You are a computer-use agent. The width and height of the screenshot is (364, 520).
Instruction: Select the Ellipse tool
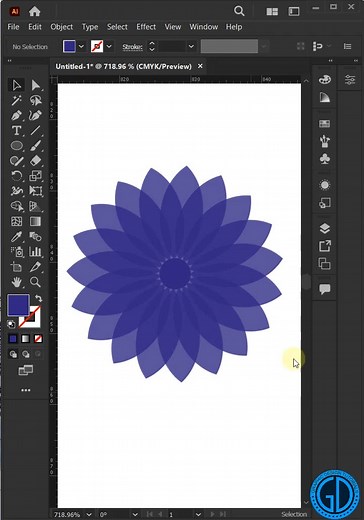(16, 146)
